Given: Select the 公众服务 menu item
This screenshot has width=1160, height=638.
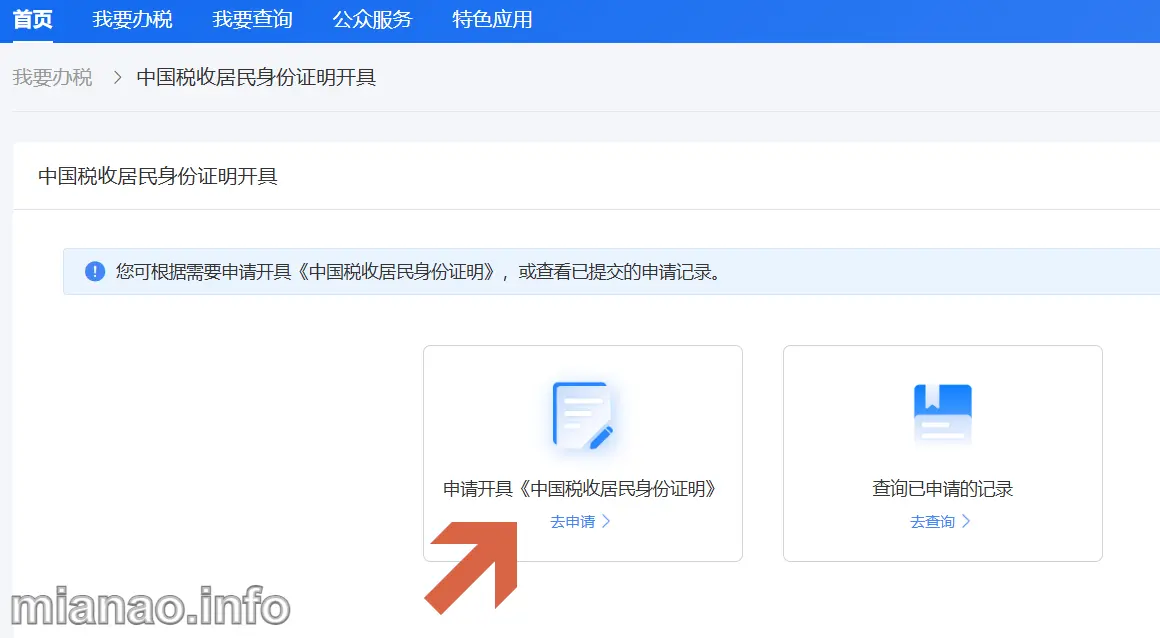Looking at the screenshot, I should (372, 20).
